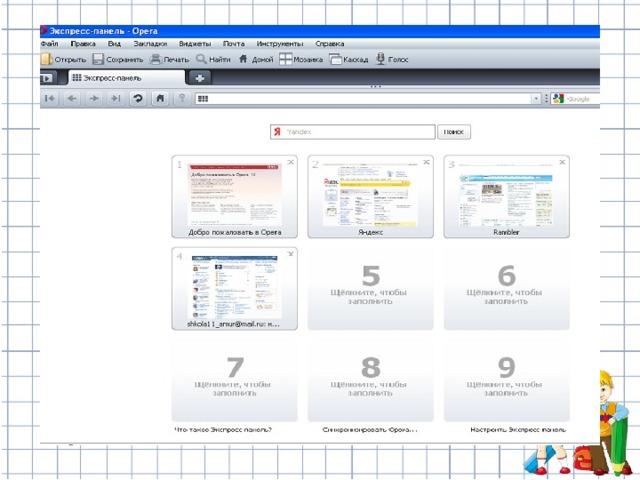Open the Почта menu
This screenshot has height=480, width=640.
pyautogui.click(x=233, y=44)
